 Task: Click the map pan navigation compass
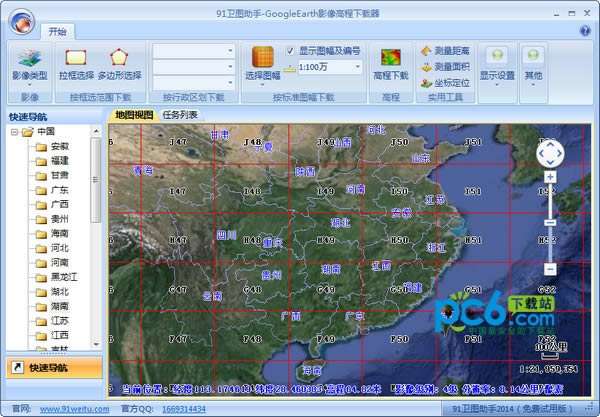[x=549, y=152]
